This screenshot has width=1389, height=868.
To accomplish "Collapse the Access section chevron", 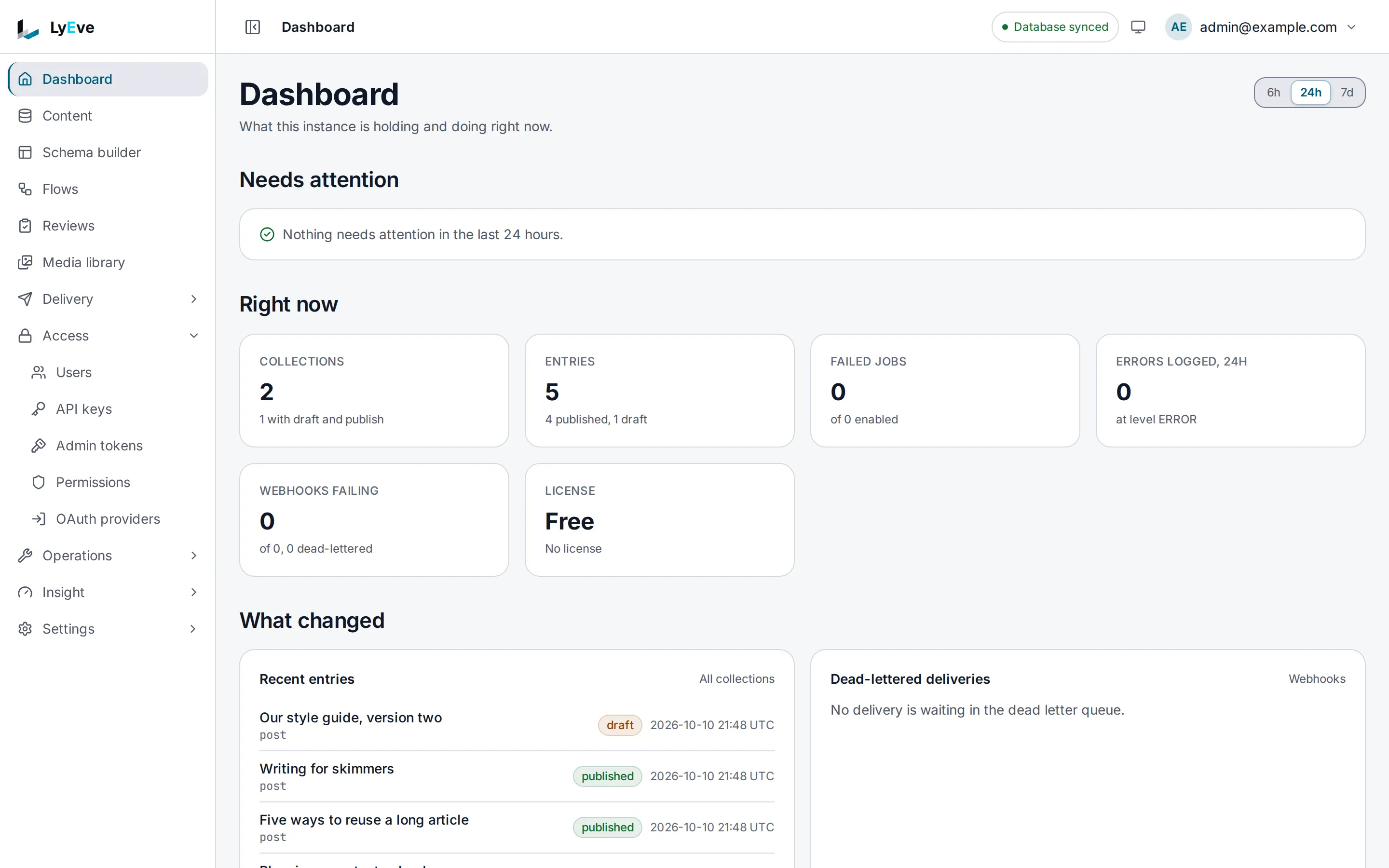I will pos(193,336).
